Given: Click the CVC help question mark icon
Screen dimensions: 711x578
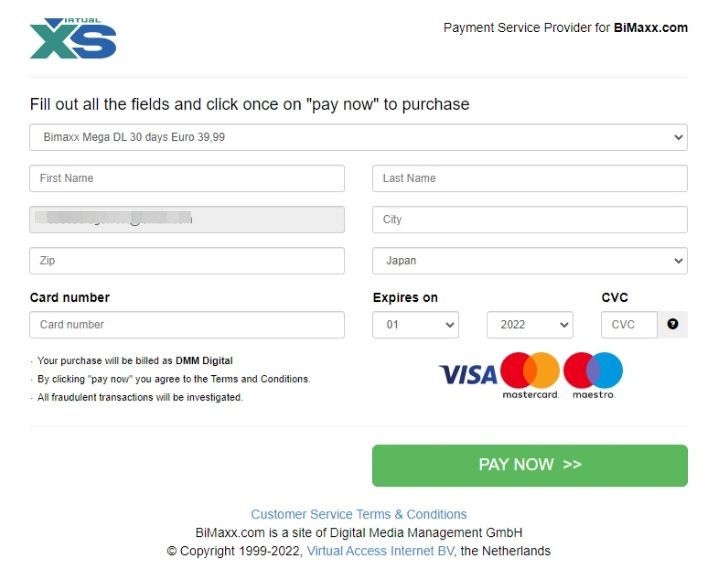Looking at the screenshot, I should pos(673,324).
